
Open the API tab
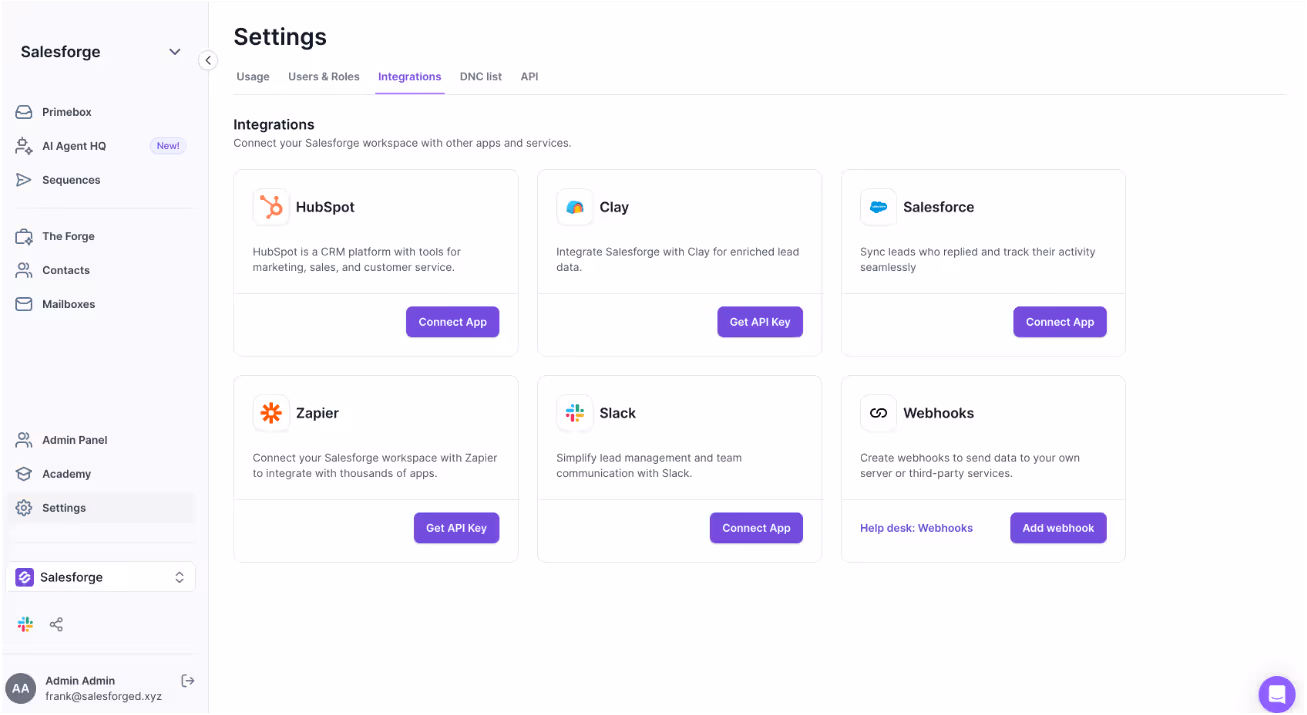click(x=529, y=76)
